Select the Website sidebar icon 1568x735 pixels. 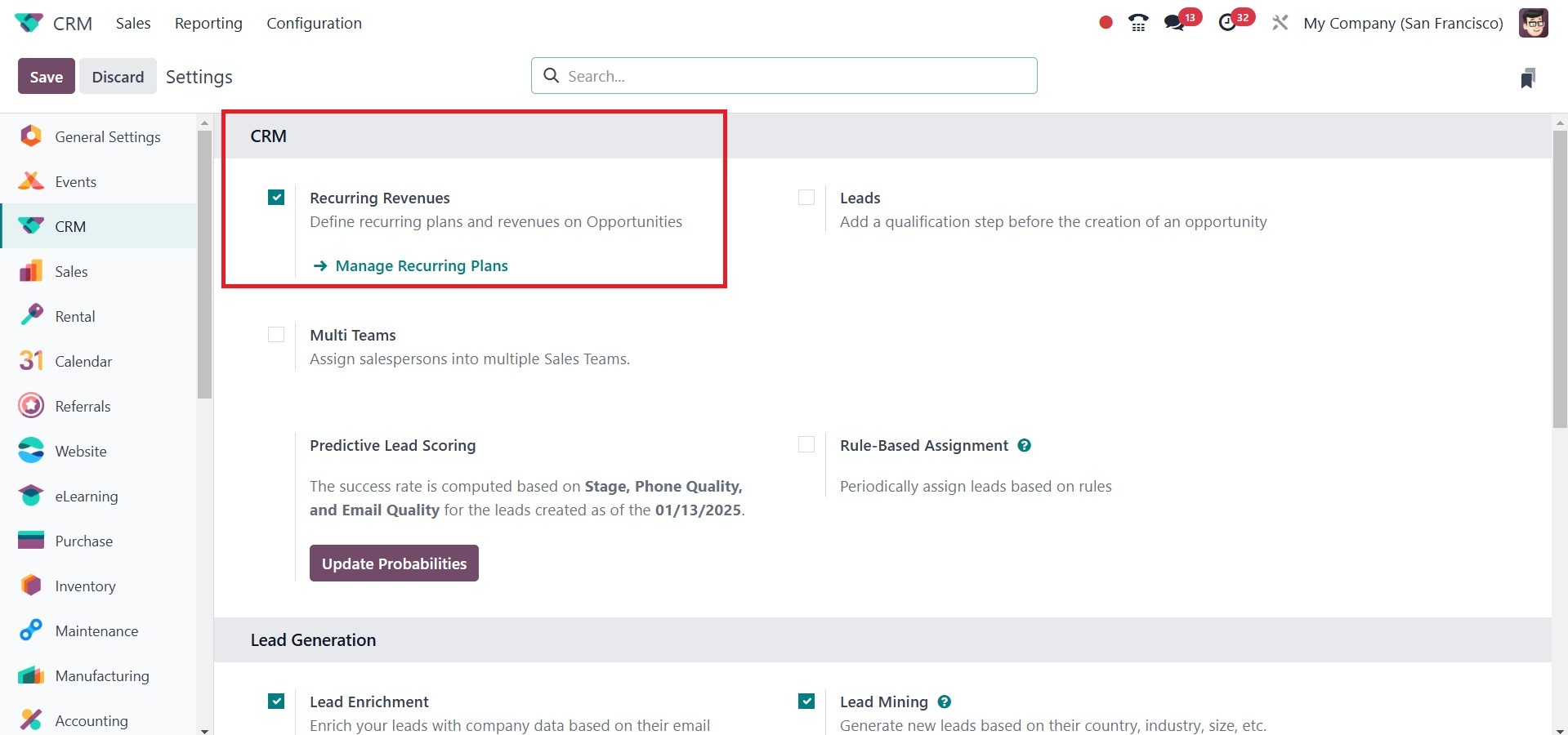[31, 451]
